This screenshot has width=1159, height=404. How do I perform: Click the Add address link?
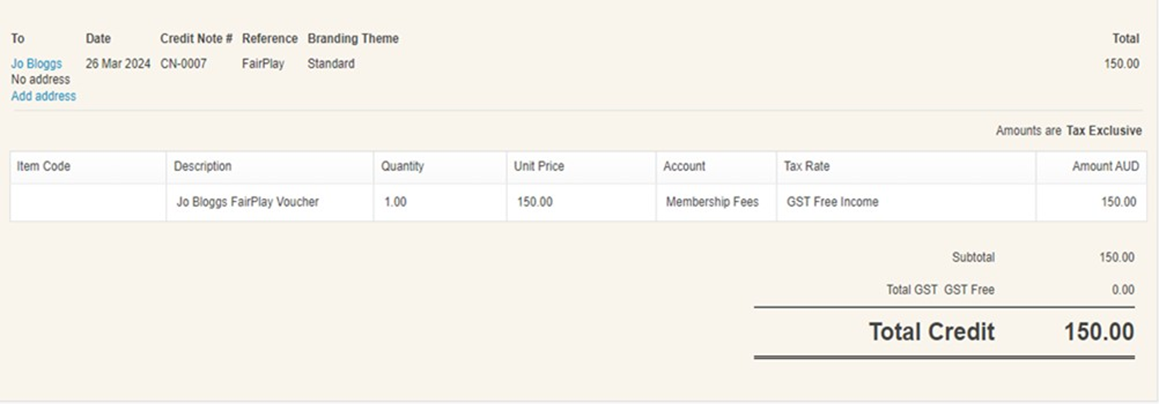(44, 96)
